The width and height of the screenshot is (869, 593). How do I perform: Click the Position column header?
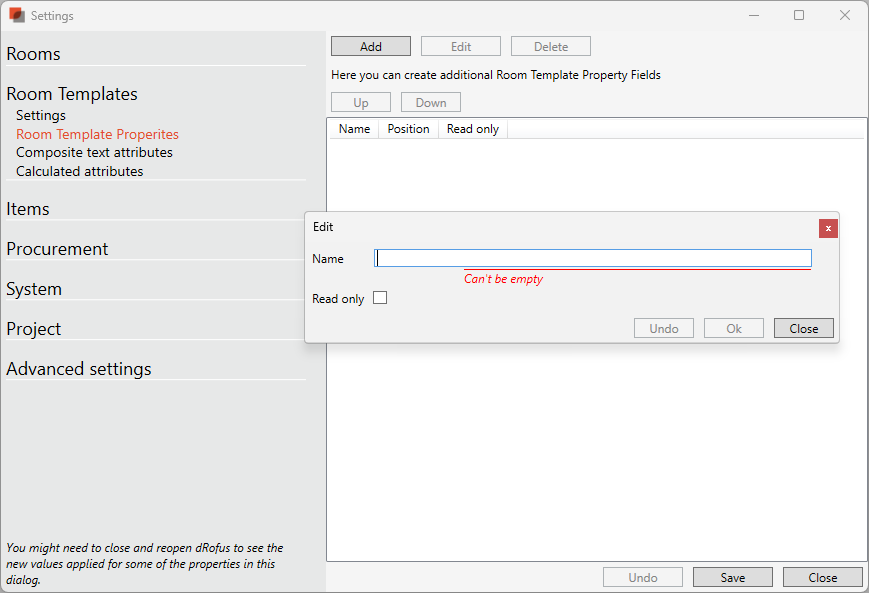click(x=408, y=129)
